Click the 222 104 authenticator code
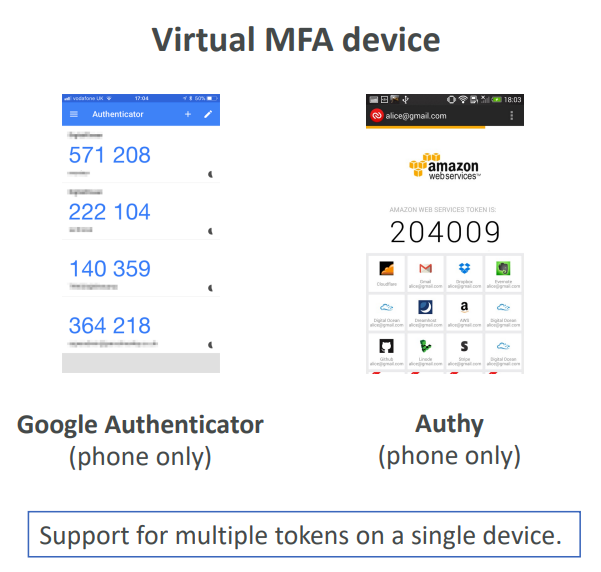601x572 pixels. 110,212
